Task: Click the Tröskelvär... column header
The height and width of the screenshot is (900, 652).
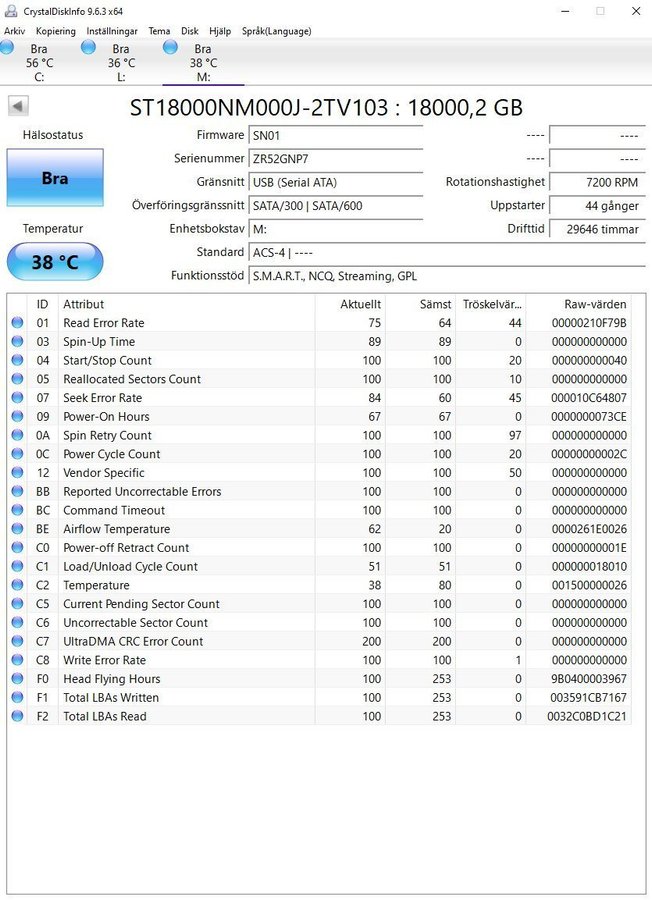Action: click(x=491, y=304)
